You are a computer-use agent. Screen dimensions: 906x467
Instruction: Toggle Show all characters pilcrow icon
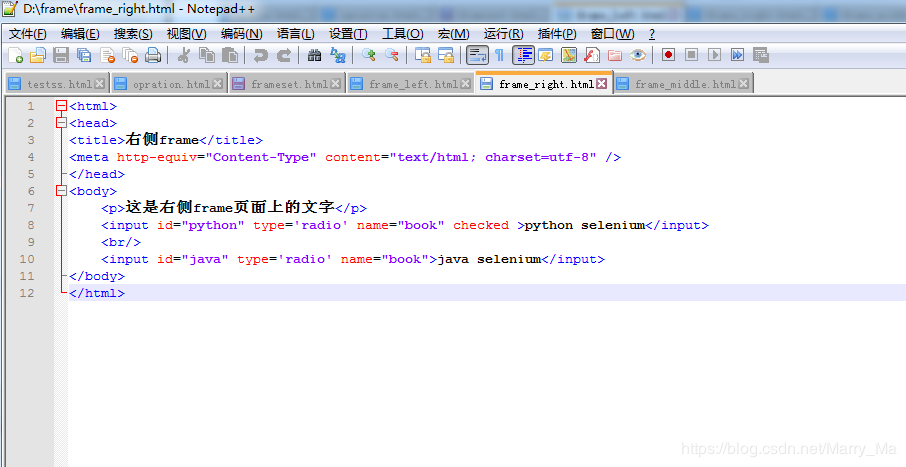[x=500, y=55]
